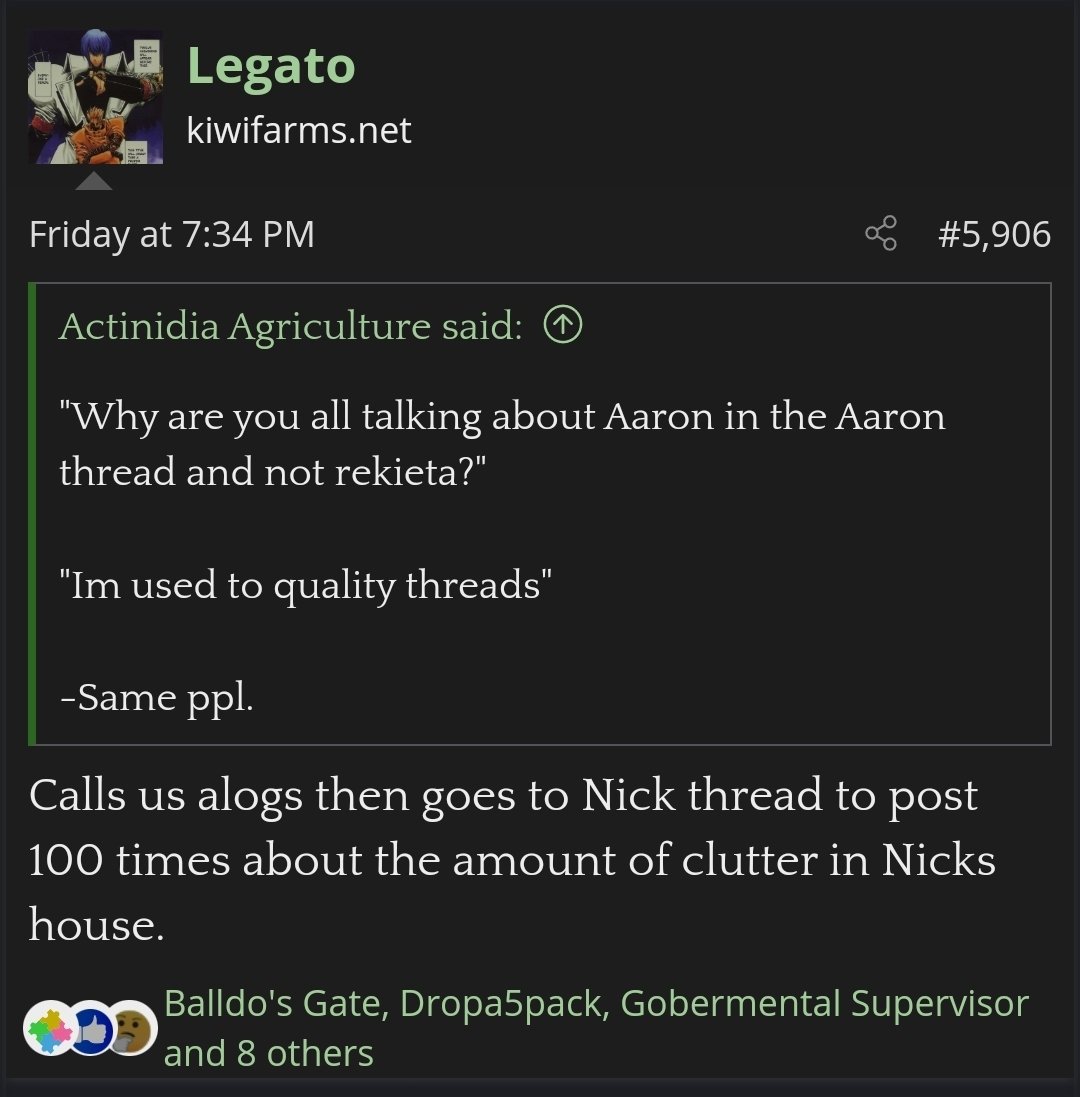Open Legato's avatar image
Image resolution: width=1080 pixels, height=1097 pixels.
pos(95,97)
